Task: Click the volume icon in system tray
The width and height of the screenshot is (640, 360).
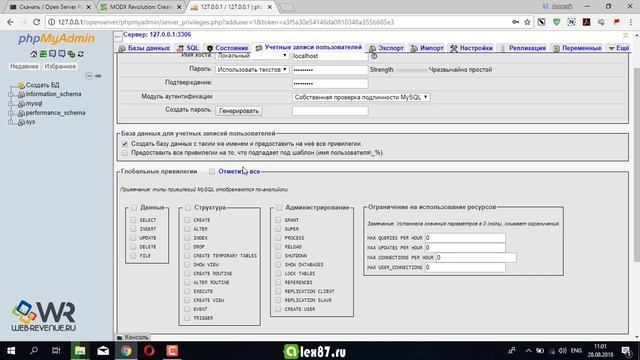Action: [562, 351]
